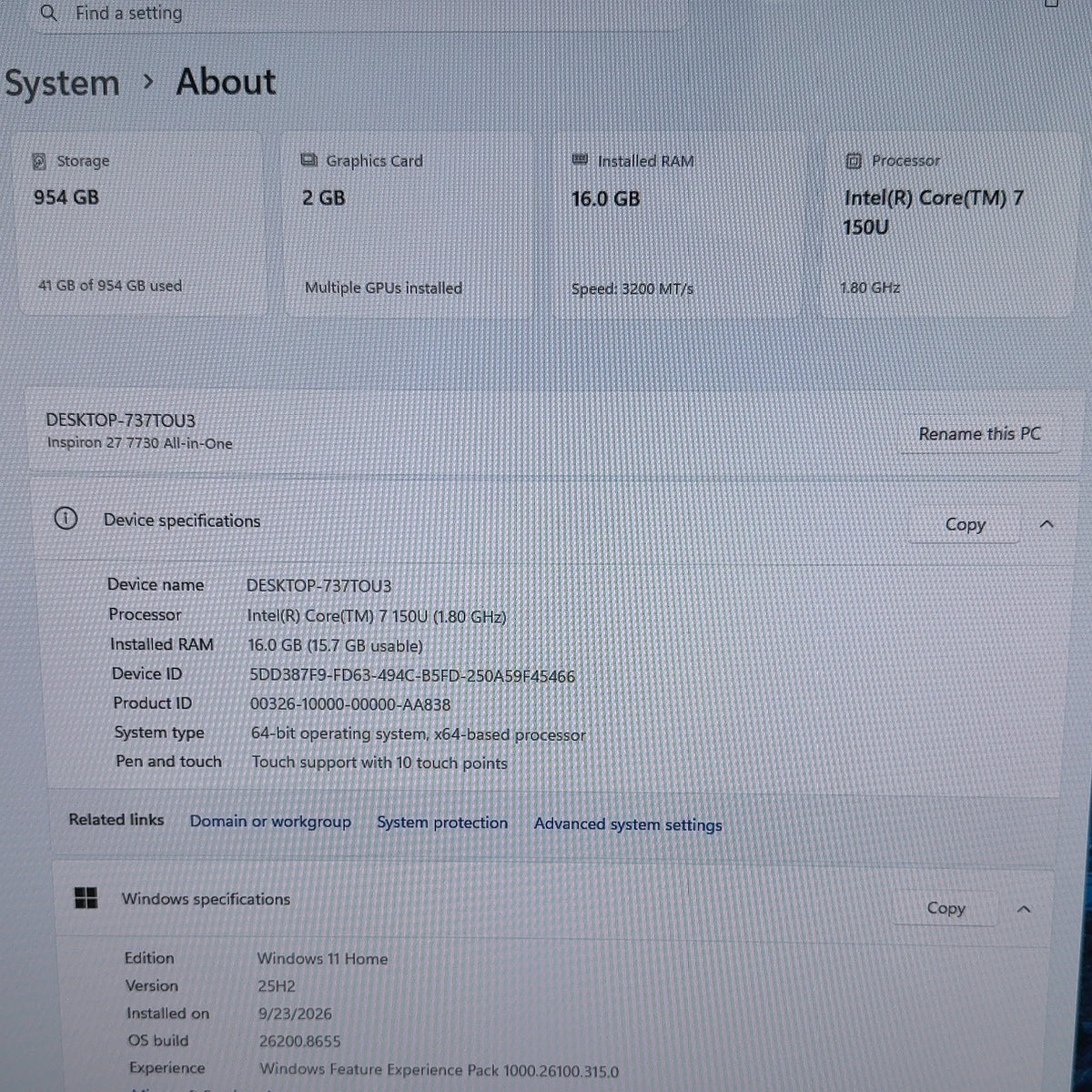
Task: Copy the Windows specifications
Action: coord(945,908)
